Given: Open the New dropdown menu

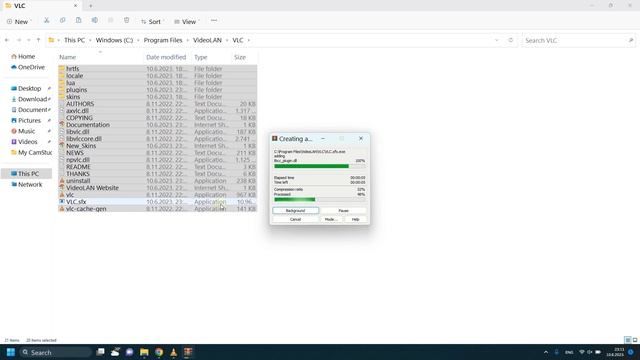Looking at the screenshot, I should (18, 22).
